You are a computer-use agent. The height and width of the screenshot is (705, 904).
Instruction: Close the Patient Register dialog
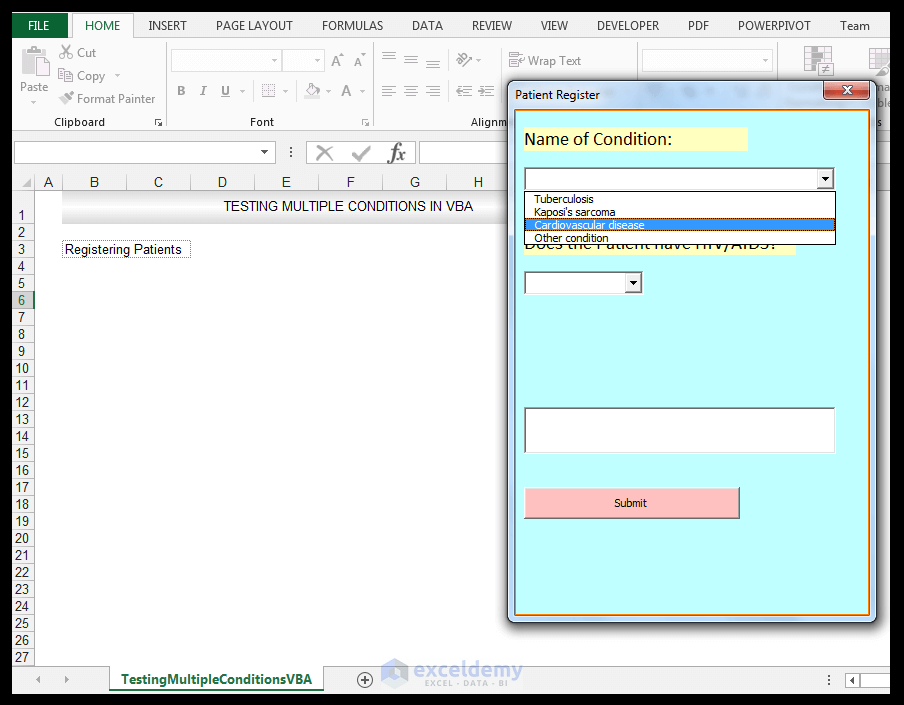coord(846,90)
